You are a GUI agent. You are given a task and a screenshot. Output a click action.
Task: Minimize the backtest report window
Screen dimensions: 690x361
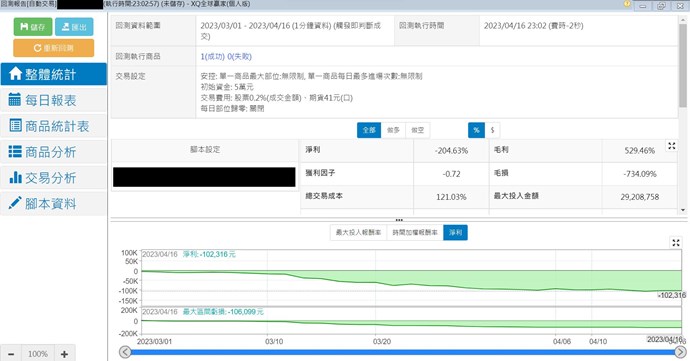[643, 5]
